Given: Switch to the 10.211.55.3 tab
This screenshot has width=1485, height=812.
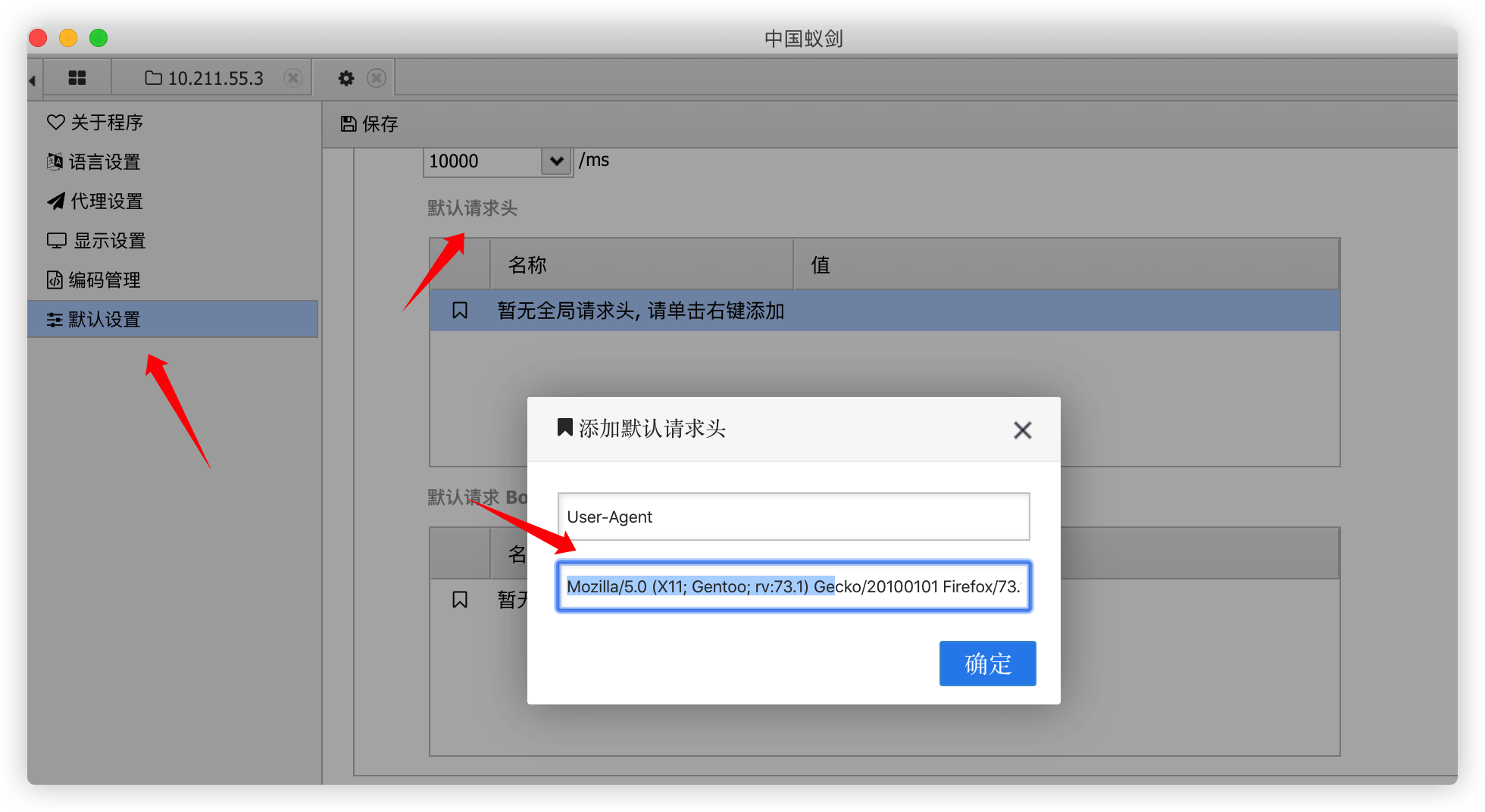Looking at the screenshot, I should [x=205, y=78].
